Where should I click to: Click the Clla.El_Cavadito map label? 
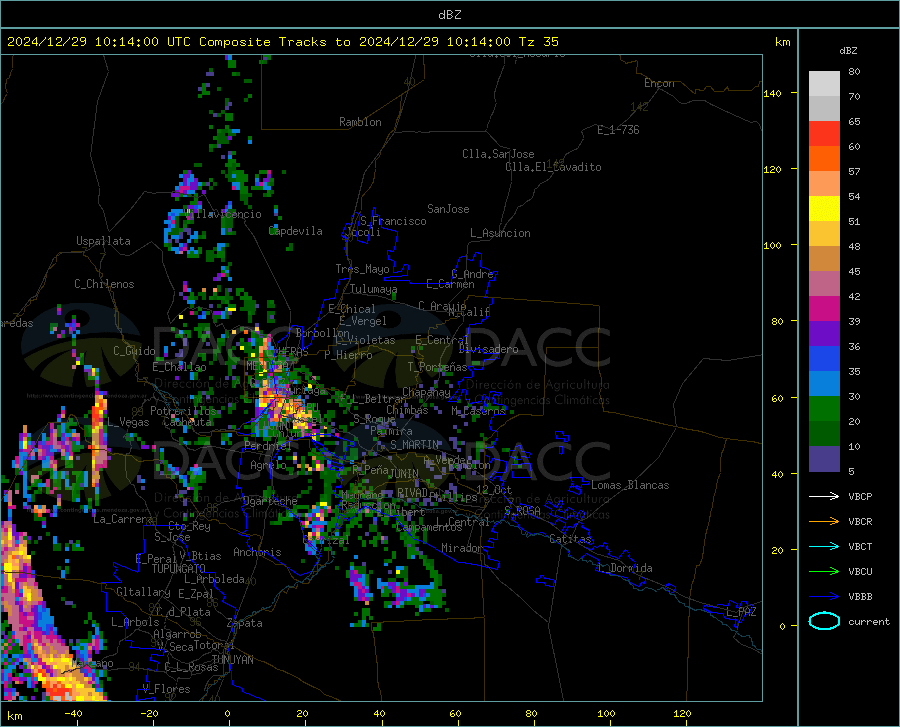click(553, 167)
